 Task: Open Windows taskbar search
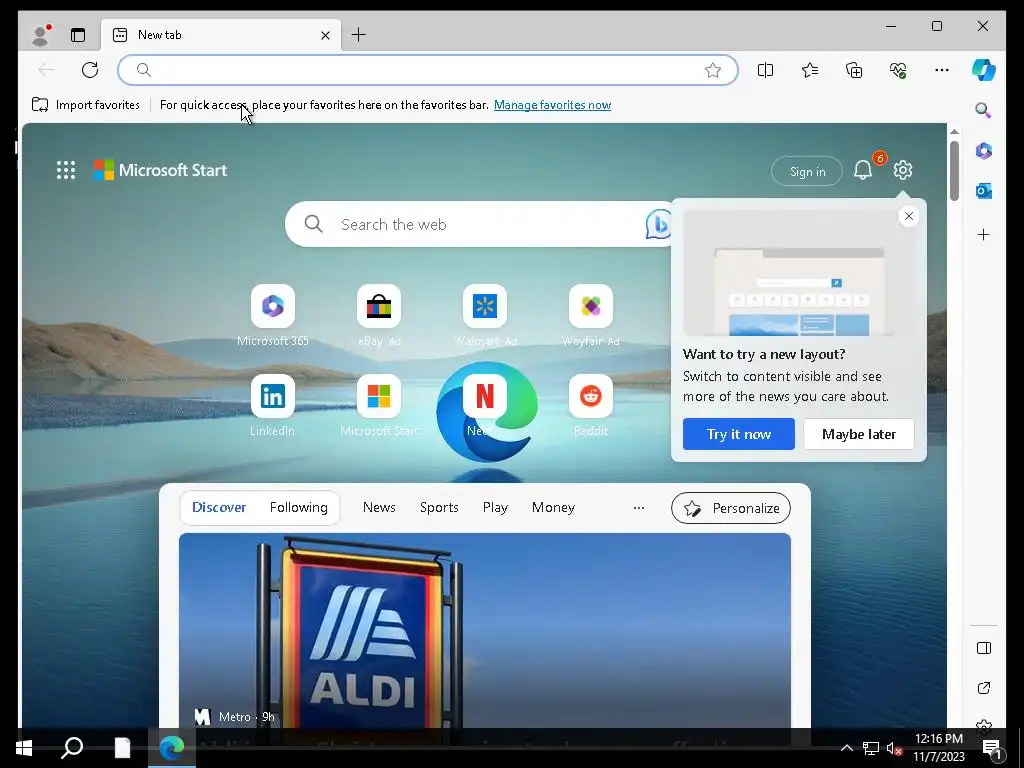72,748
